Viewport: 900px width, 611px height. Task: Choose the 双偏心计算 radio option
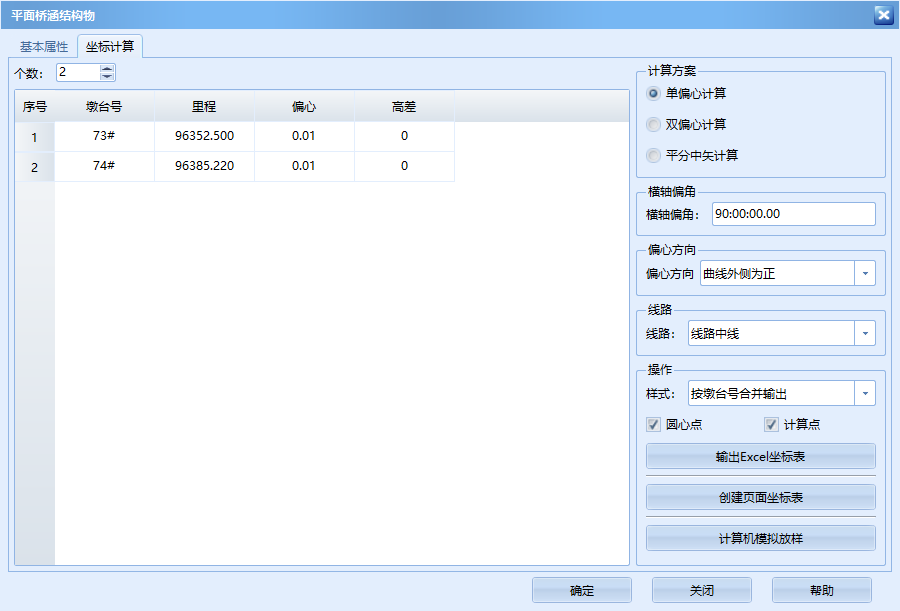point(654,125)
